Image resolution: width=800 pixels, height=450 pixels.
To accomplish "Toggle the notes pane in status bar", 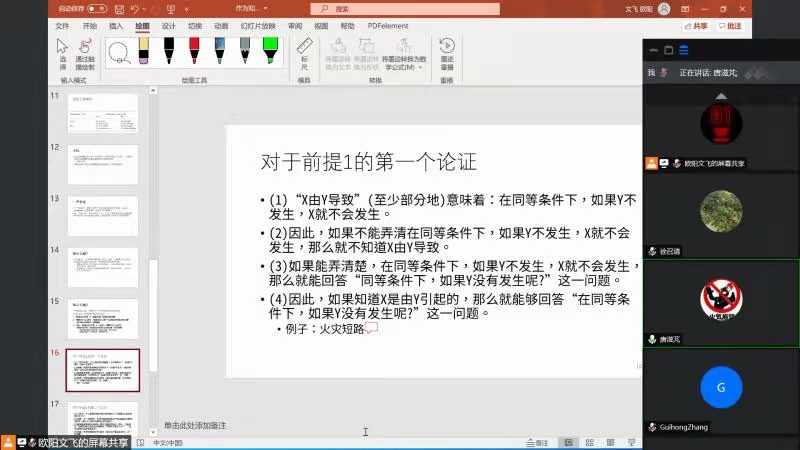I will pos(537,442).
